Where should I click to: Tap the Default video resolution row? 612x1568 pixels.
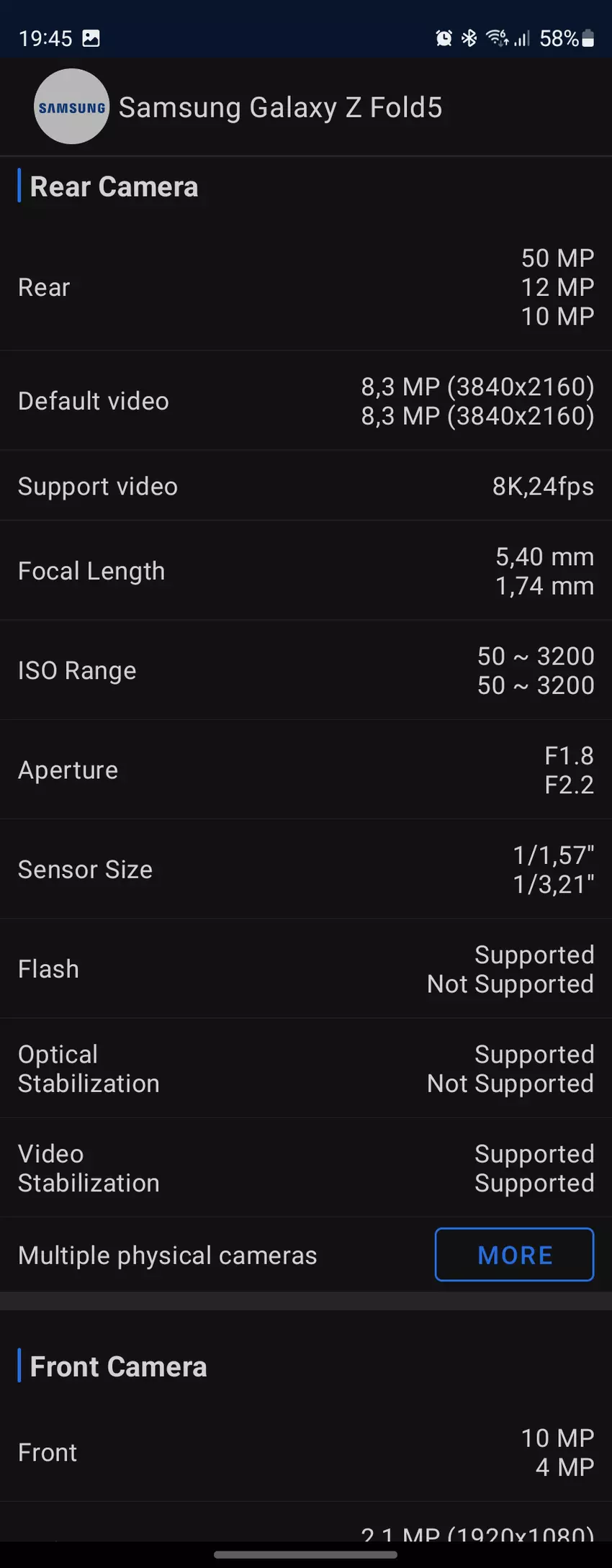coord(306,401)
